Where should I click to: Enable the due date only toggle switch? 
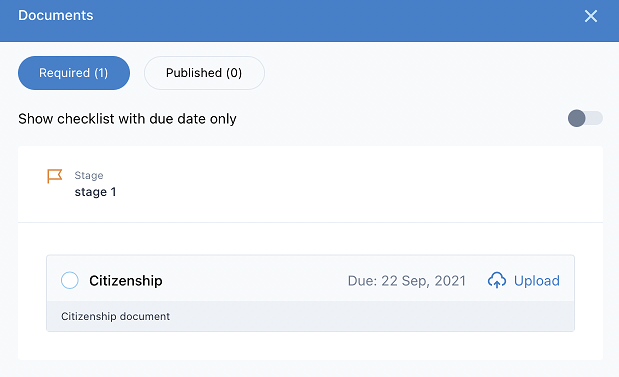click(x=585, y=118)
